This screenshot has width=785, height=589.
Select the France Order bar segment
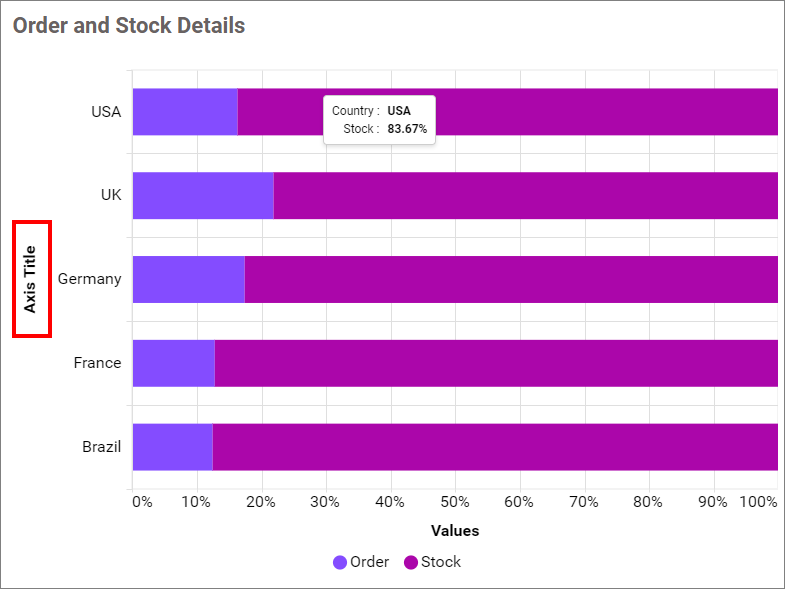pyautogui.click(x=173, y=363)
